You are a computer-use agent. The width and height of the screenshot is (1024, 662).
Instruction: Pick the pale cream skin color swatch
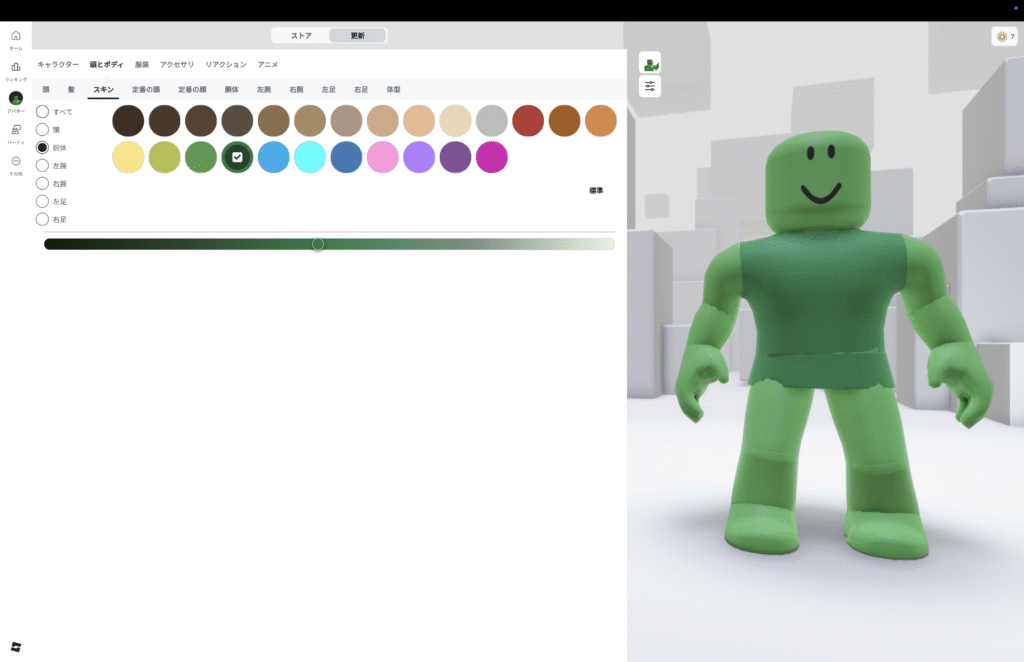[455, 121]
